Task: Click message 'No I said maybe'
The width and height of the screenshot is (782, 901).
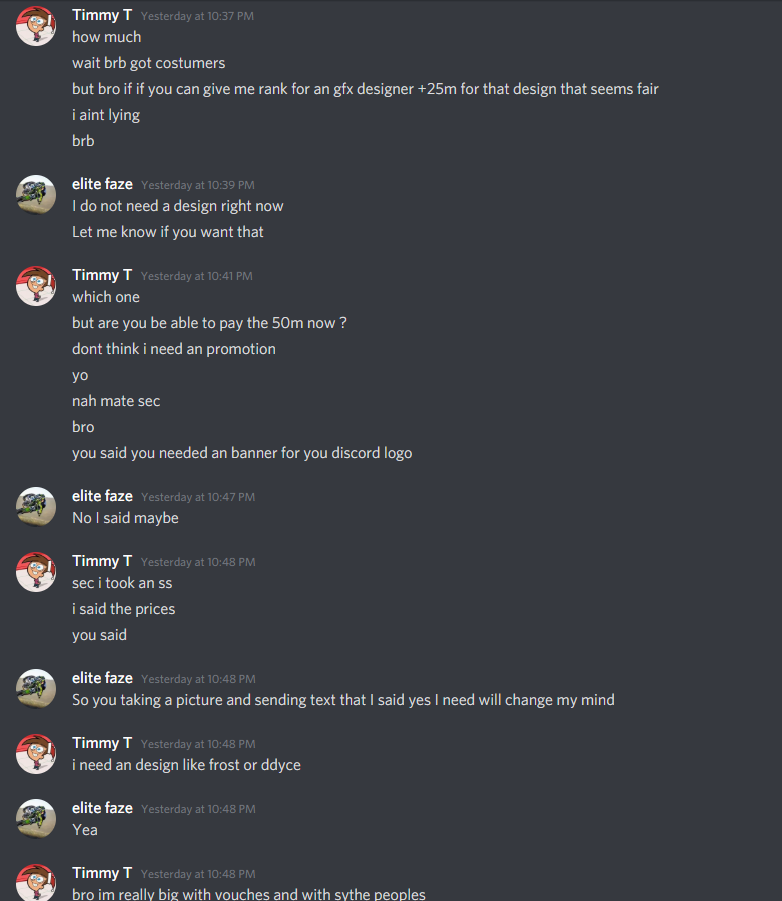Action: pos(125,518)
